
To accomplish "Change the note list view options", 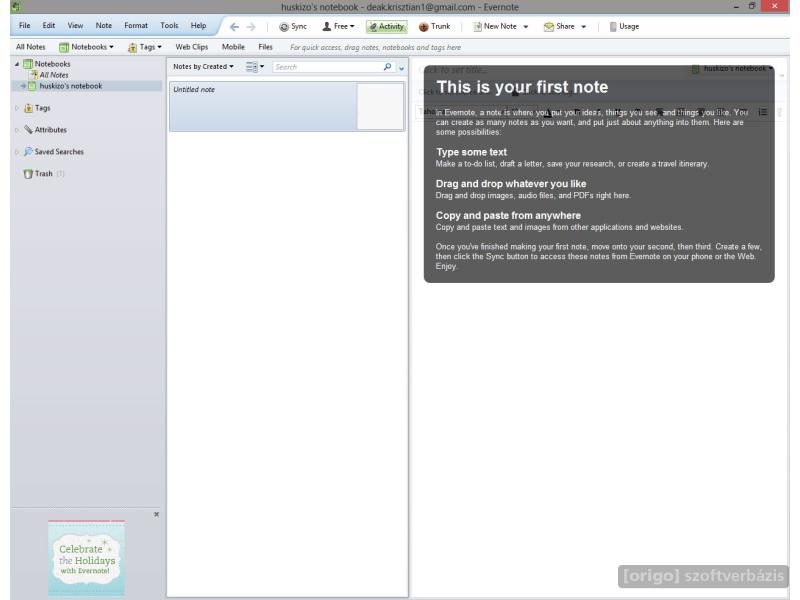I will pyautogui.click(x=255, y=67).
